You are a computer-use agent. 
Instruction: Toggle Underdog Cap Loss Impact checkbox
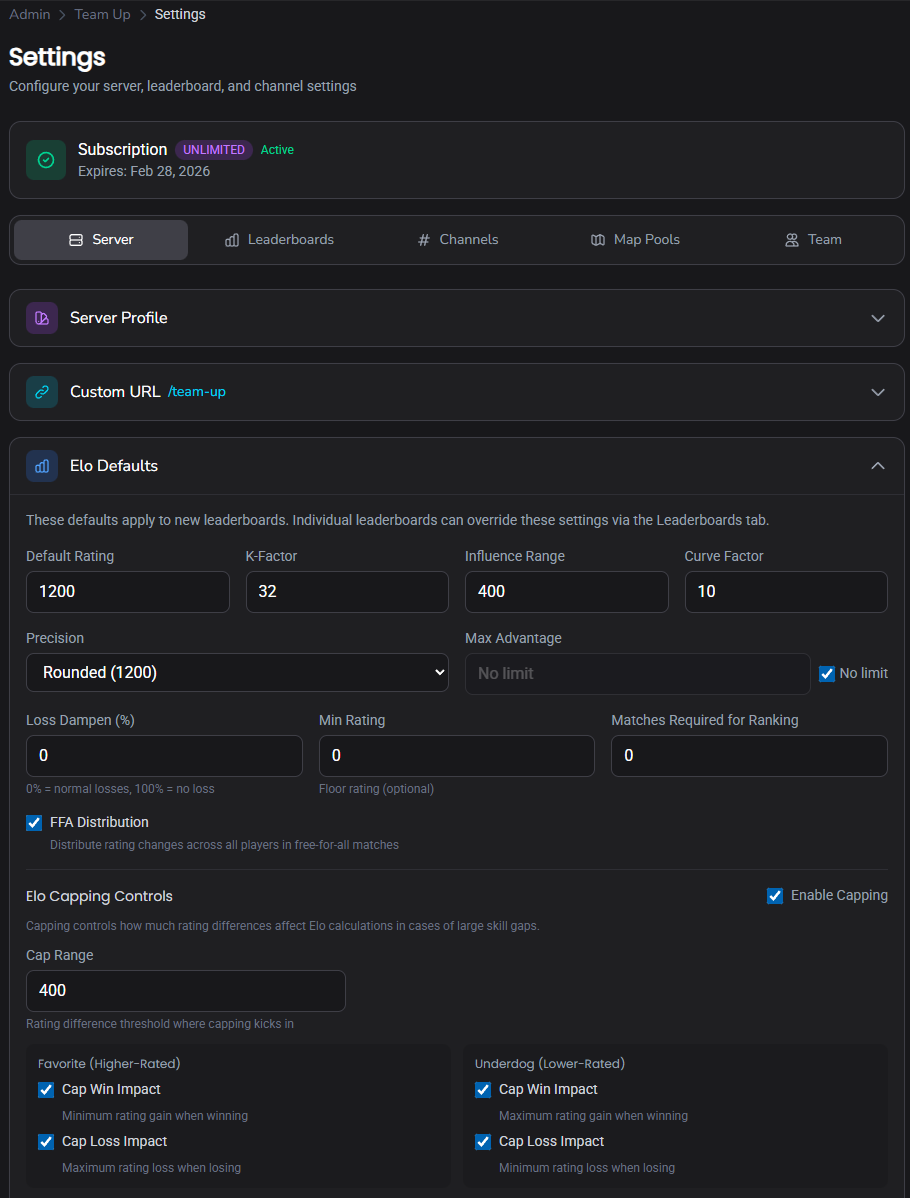click(483, 1142)
